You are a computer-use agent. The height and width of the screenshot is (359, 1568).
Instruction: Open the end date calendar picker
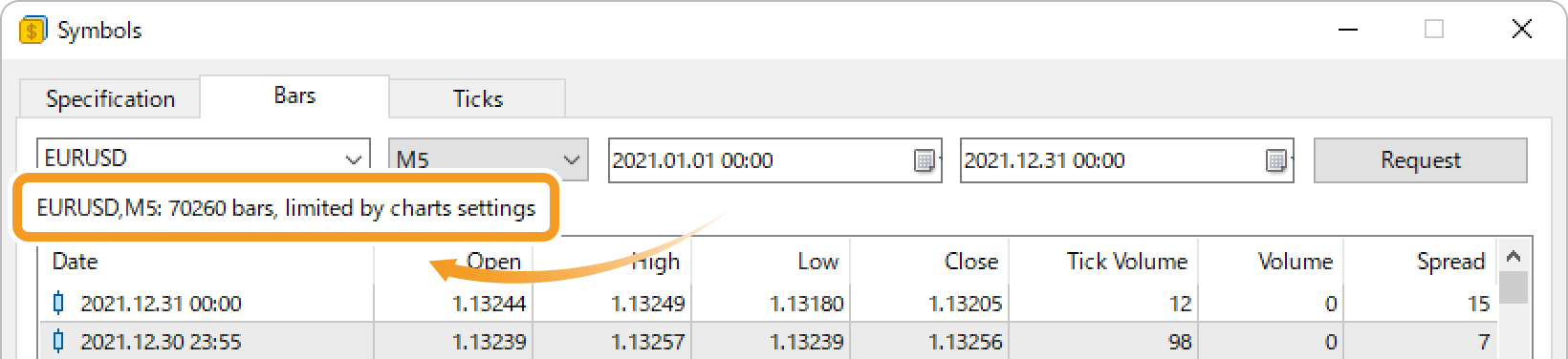(x=1276, y=160)
